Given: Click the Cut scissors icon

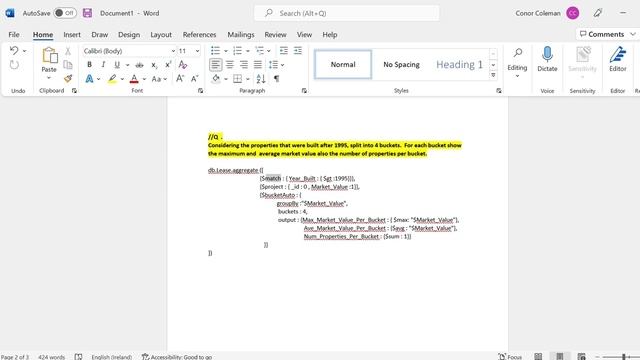Looking at the screenshot, I should pyautogui.click(x=68, y=51).
